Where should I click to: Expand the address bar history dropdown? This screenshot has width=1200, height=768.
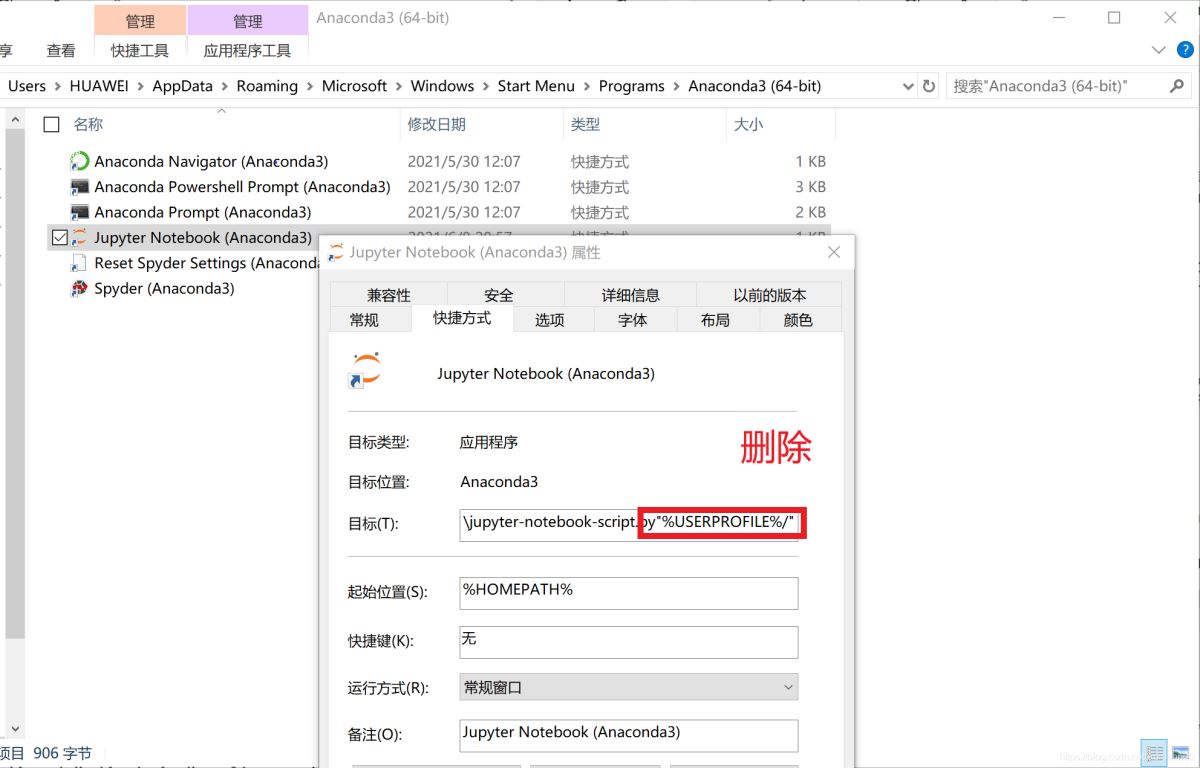point(908,86)
